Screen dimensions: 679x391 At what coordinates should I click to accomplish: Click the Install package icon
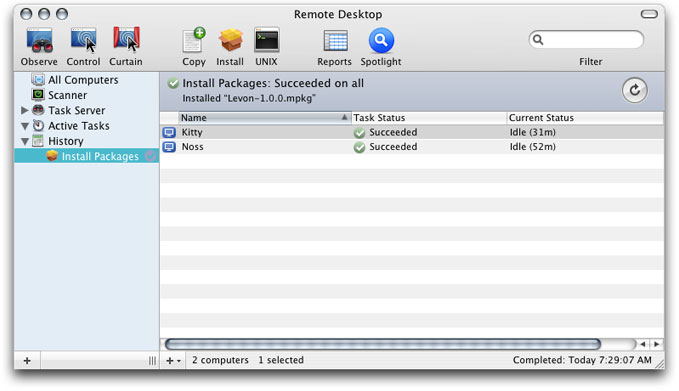click(230, 40)
